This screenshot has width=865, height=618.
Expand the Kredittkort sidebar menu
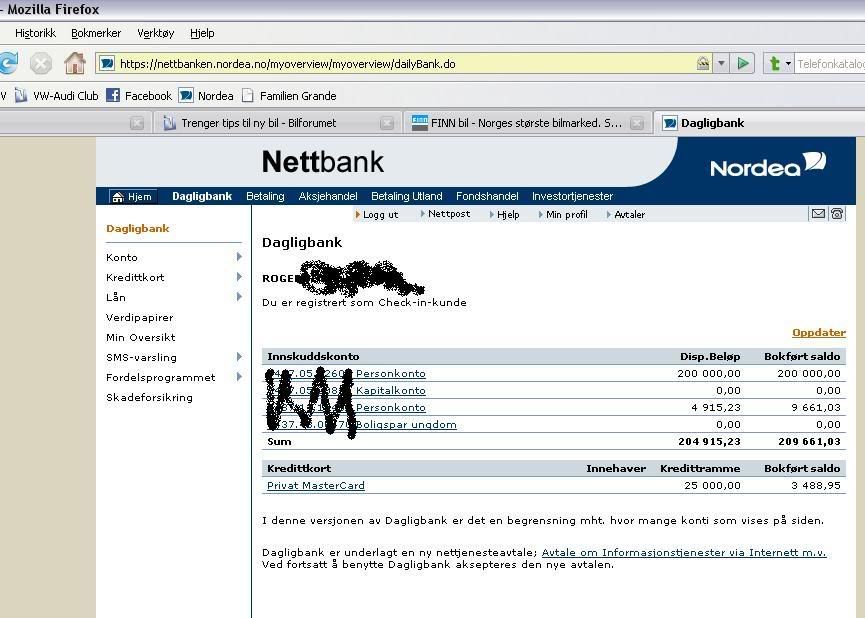tap(239, 277)
